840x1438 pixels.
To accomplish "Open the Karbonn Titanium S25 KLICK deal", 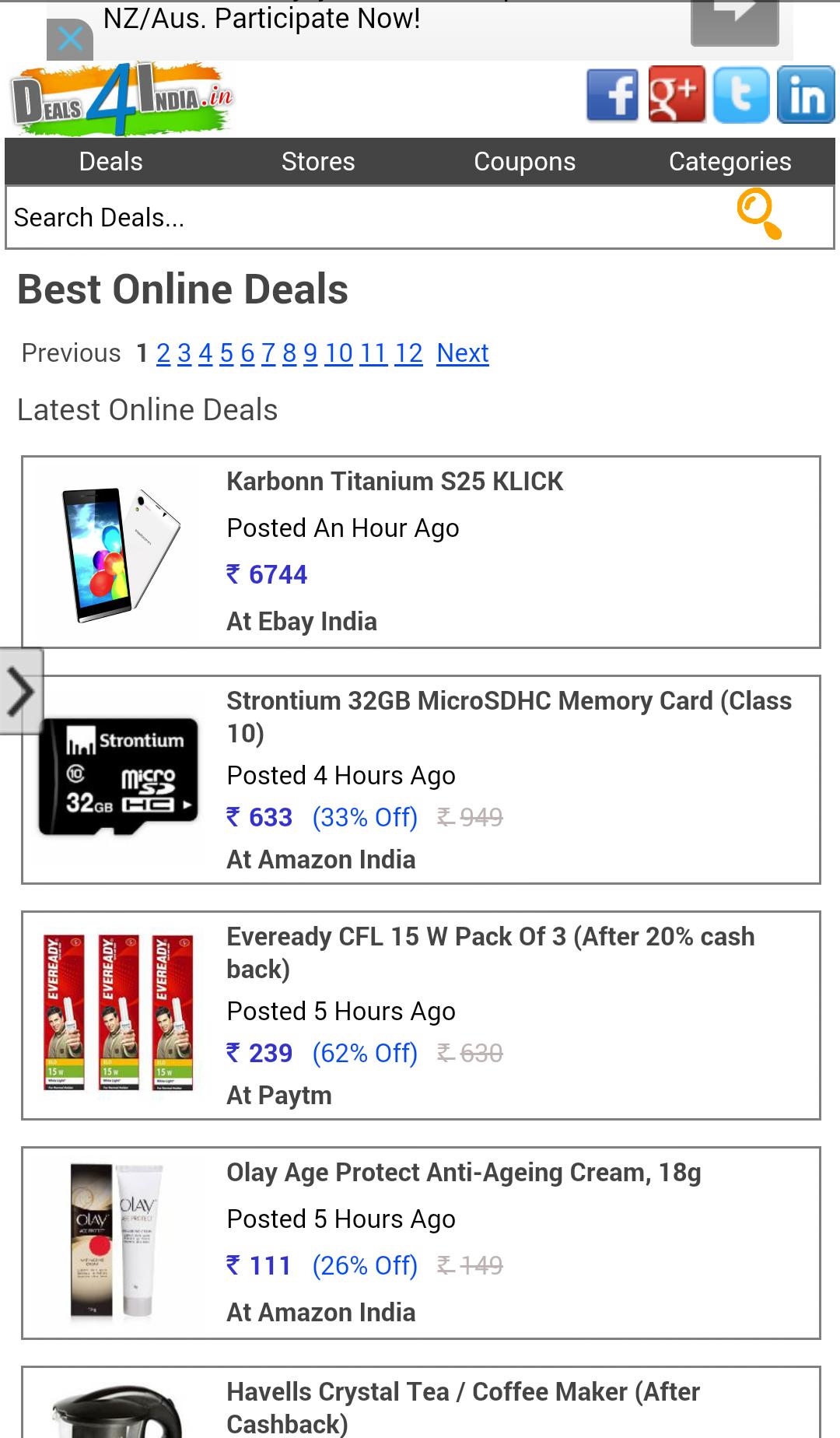I will pos(395,482).
